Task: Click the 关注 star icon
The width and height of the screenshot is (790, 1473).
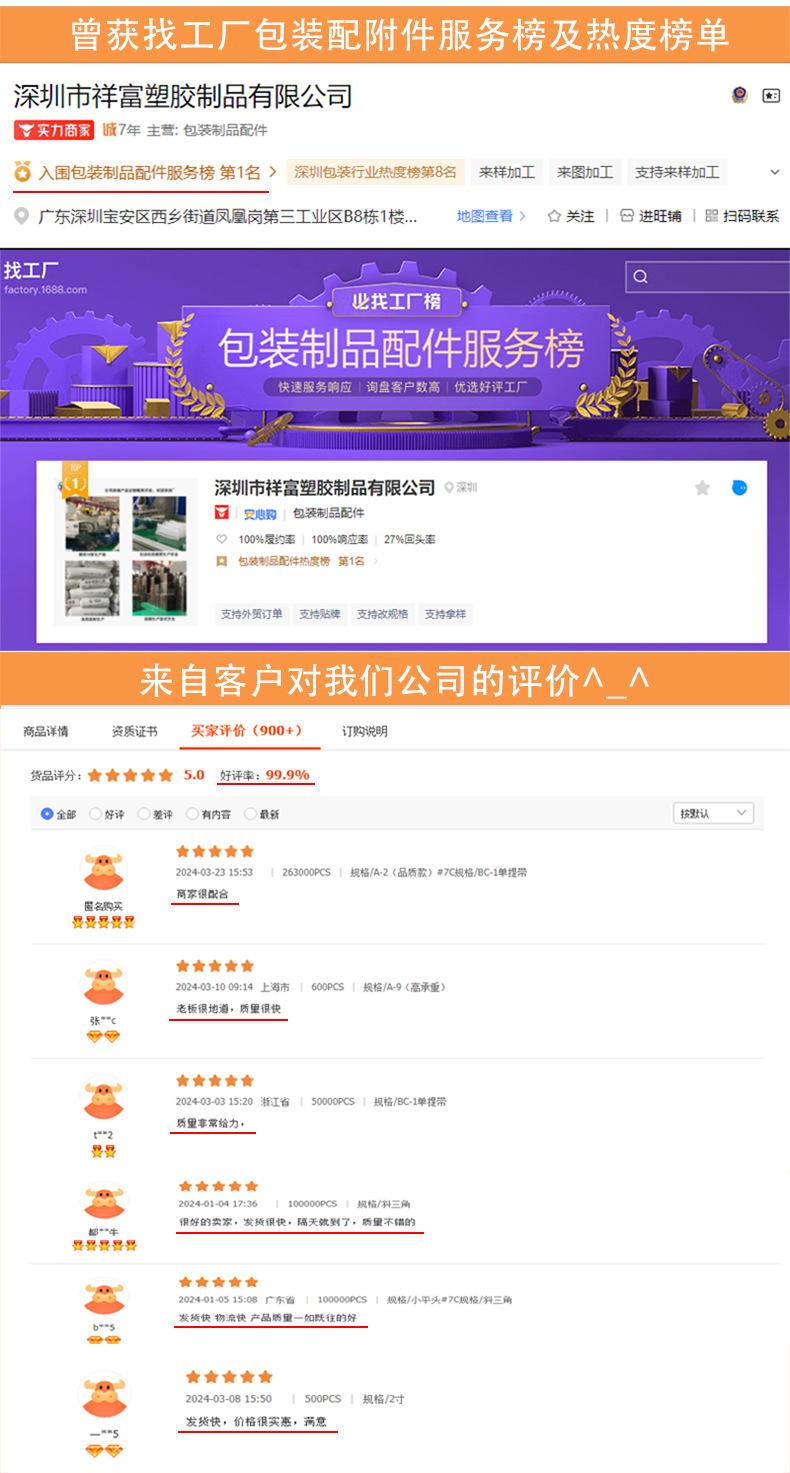Action: coord(554,216)
